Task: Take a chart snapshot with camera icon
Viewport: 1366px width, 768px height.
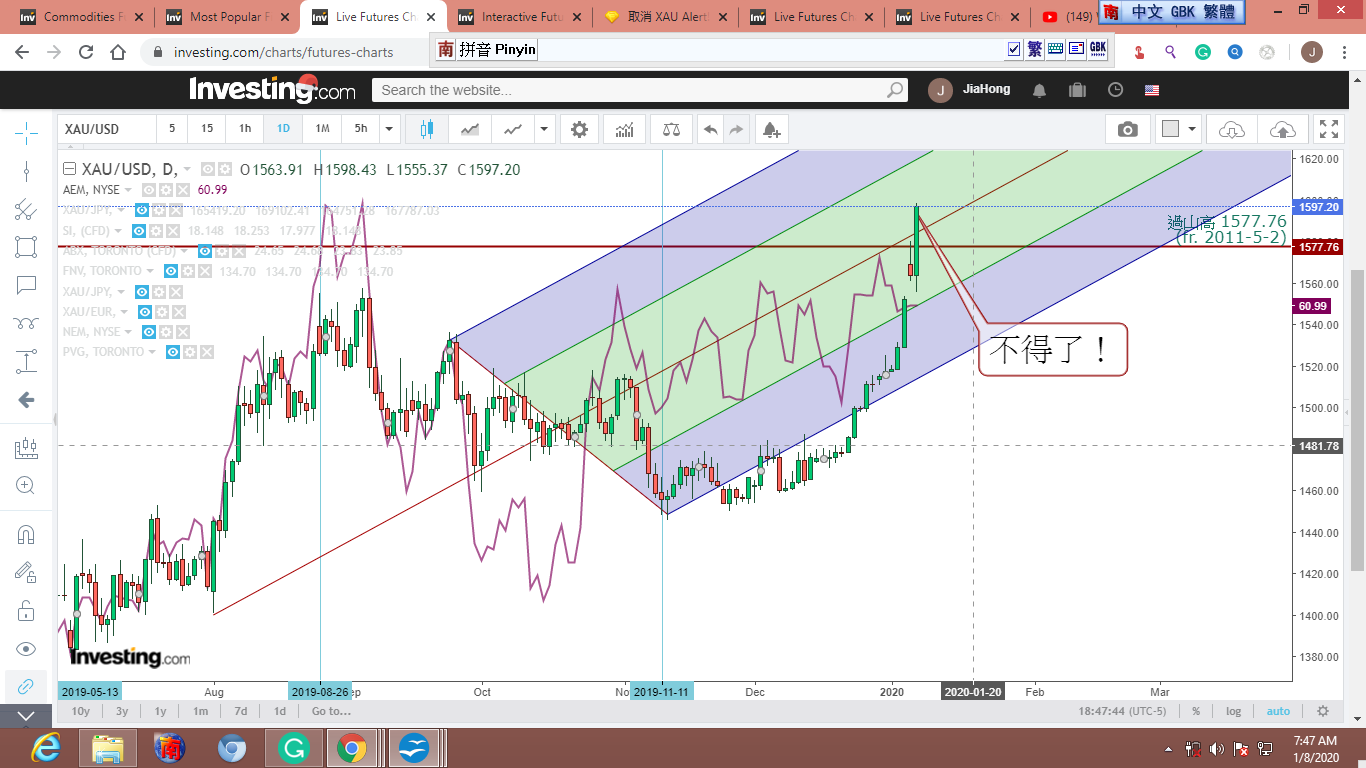Action: click(x=1128, y=129)
